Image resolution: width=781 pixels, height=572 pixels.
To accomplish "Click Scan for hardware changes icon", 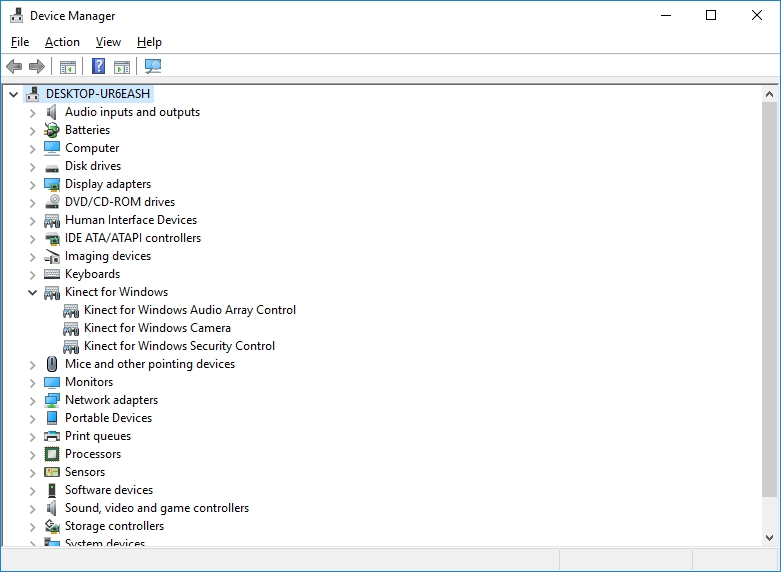I will pyautogui.click(x=153, y=66).
